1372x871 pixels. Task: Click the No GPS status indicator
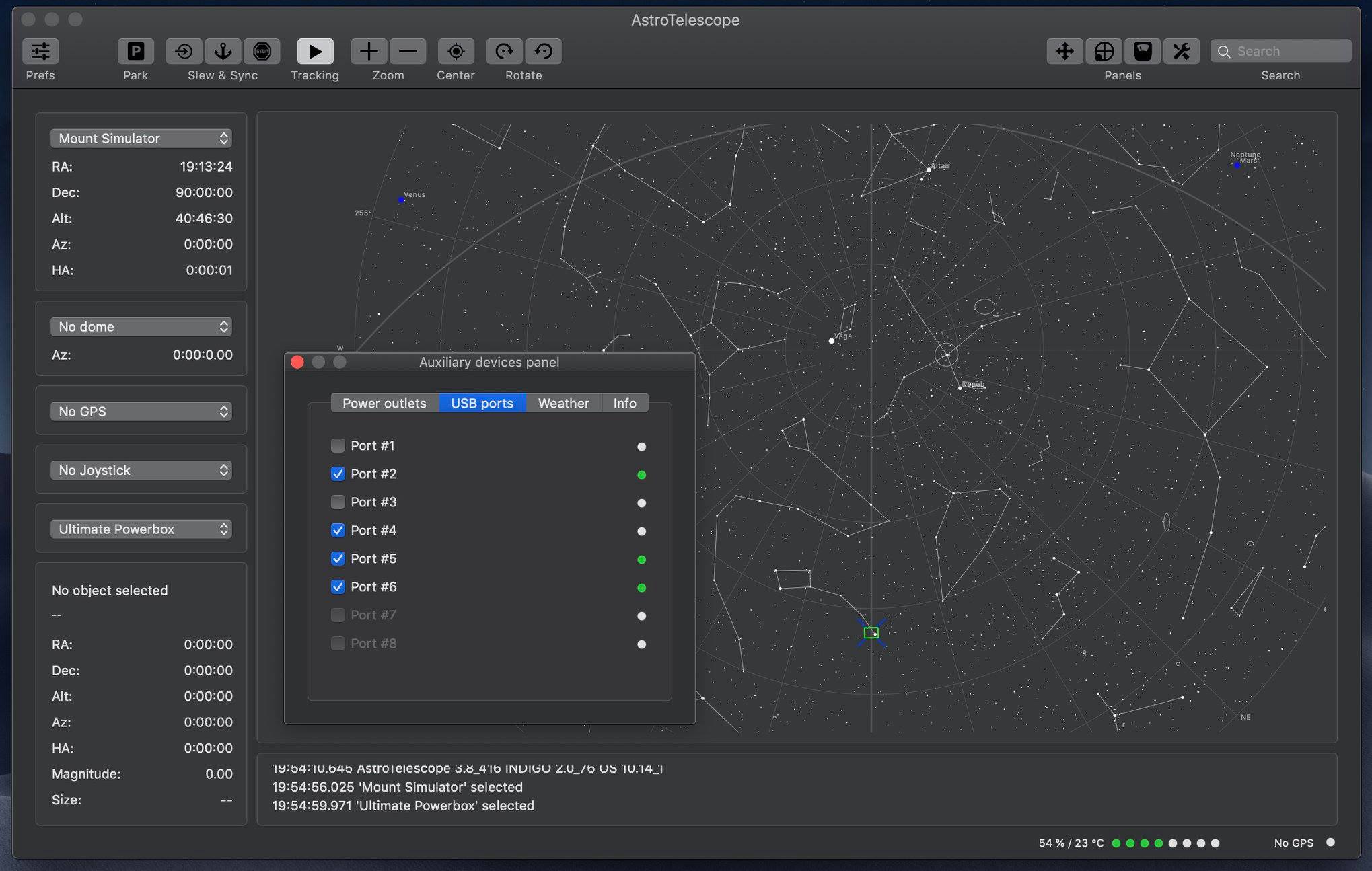pos(1330,842)
